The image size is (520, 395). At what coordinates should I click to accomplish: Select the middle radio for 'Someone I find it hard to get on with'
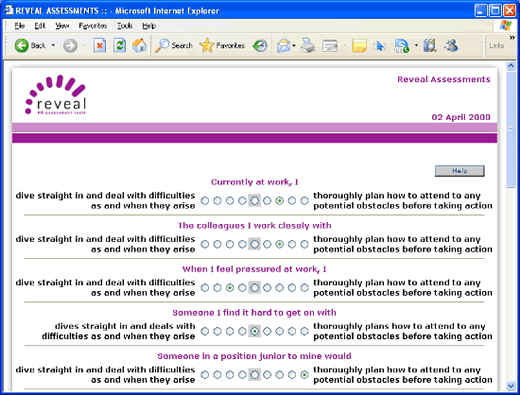tap(254, 331)
